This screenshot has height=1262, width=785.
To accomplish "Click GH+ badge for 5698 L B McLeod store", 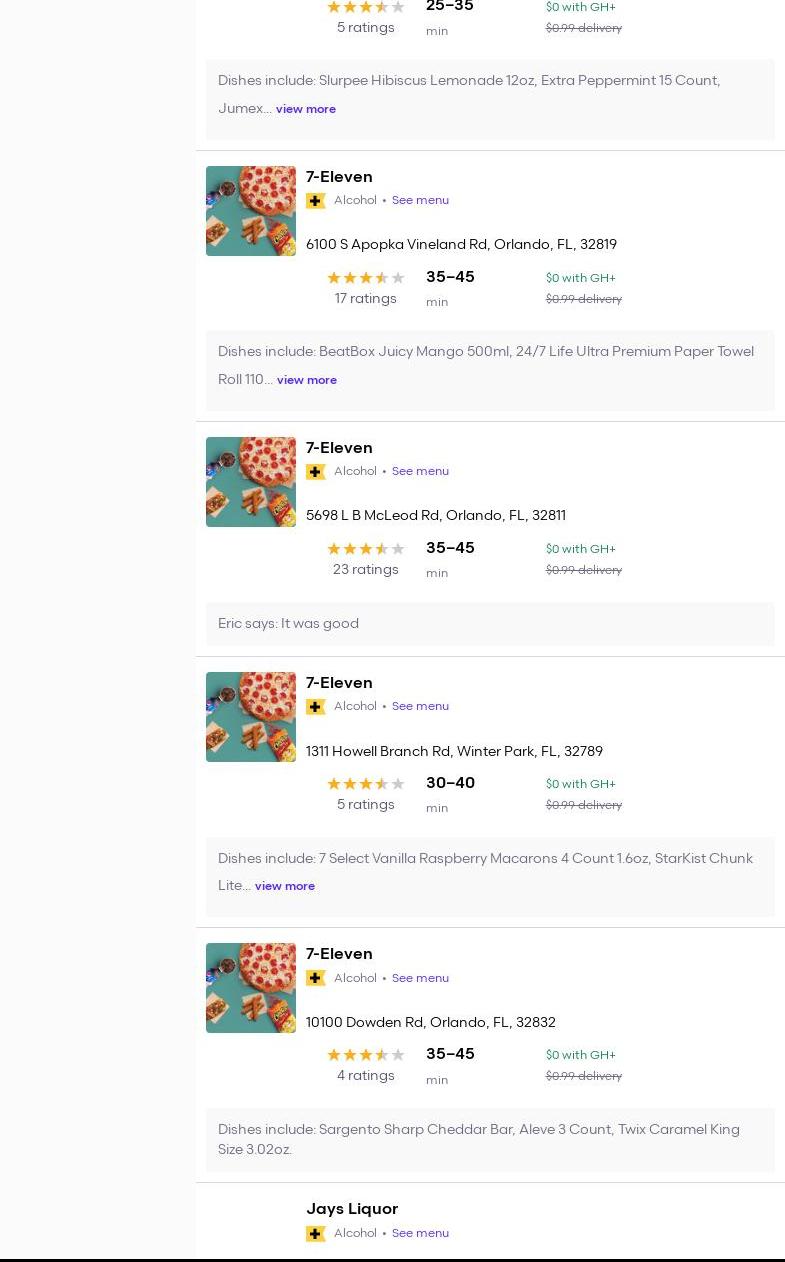I will (315, 472).
